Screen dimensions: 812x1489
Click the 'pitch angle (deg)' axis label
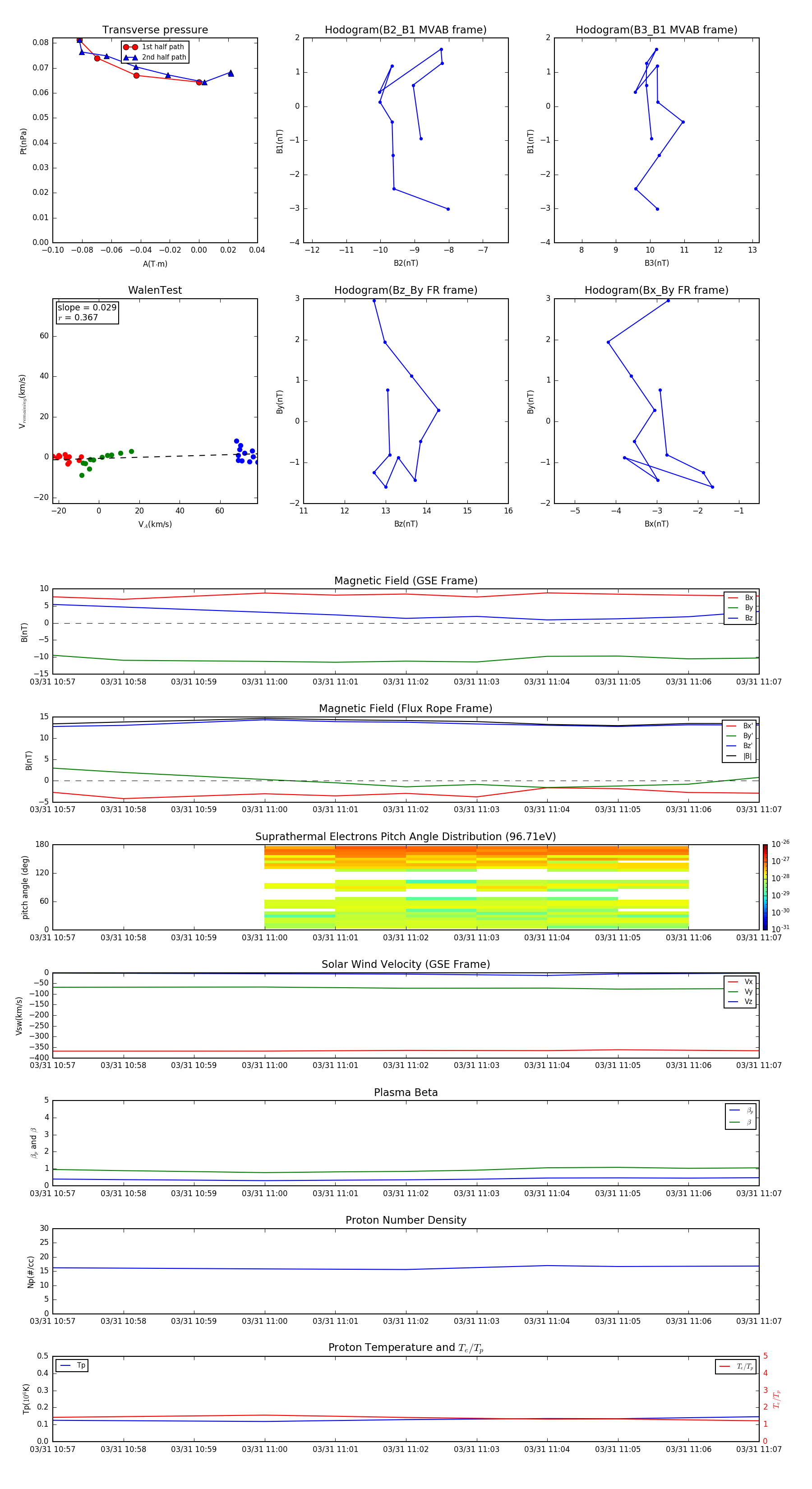click(x=25, y=887)
